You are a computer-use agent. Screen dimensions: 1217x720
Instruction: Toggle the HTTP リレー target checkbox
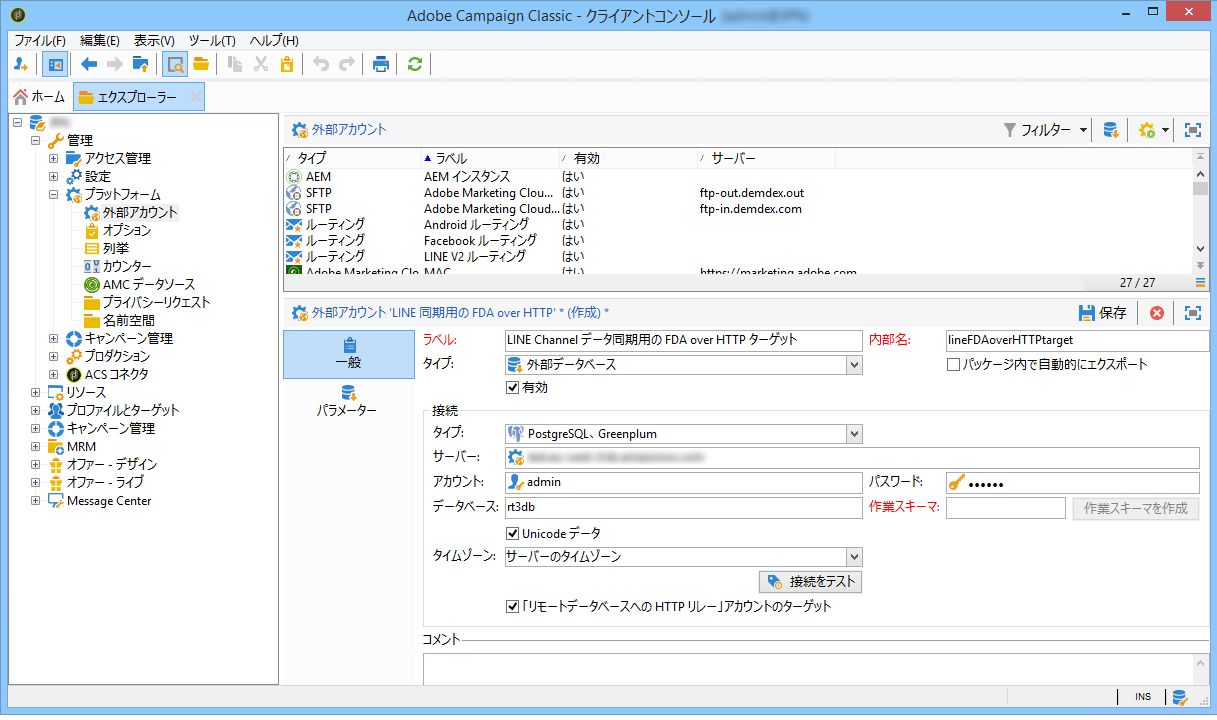click(x=514, y=606)
